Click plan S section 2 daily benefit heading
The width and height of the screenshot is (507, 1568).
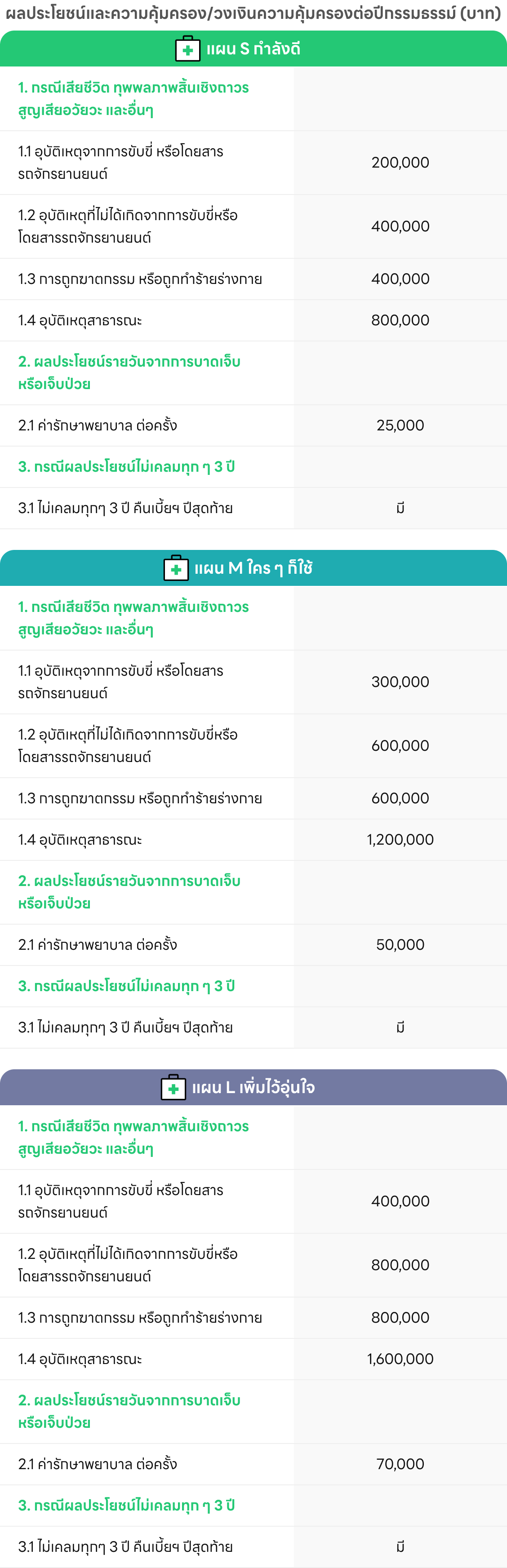(x=129, y=372)
